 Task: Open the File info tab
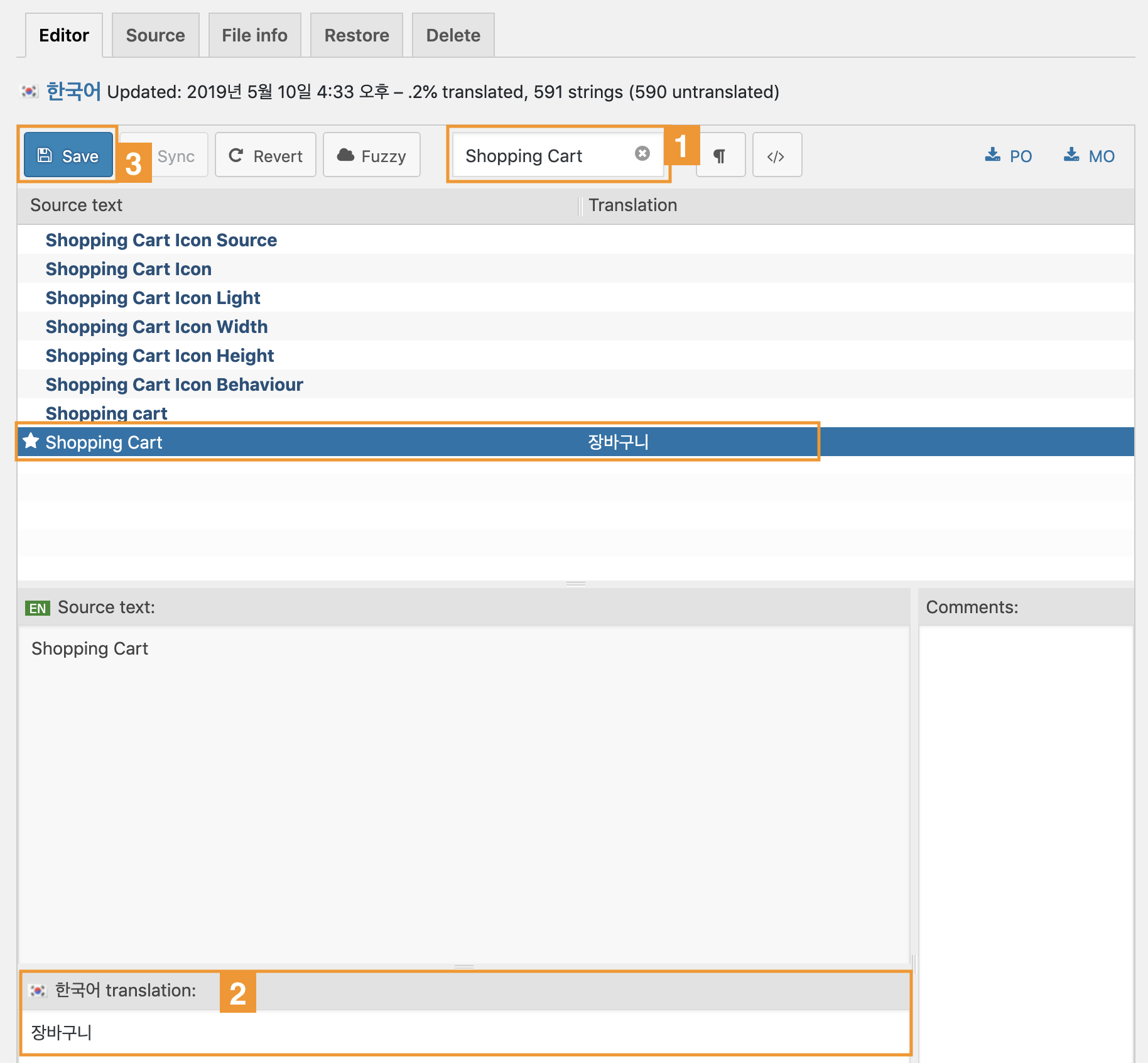(254, 35)
